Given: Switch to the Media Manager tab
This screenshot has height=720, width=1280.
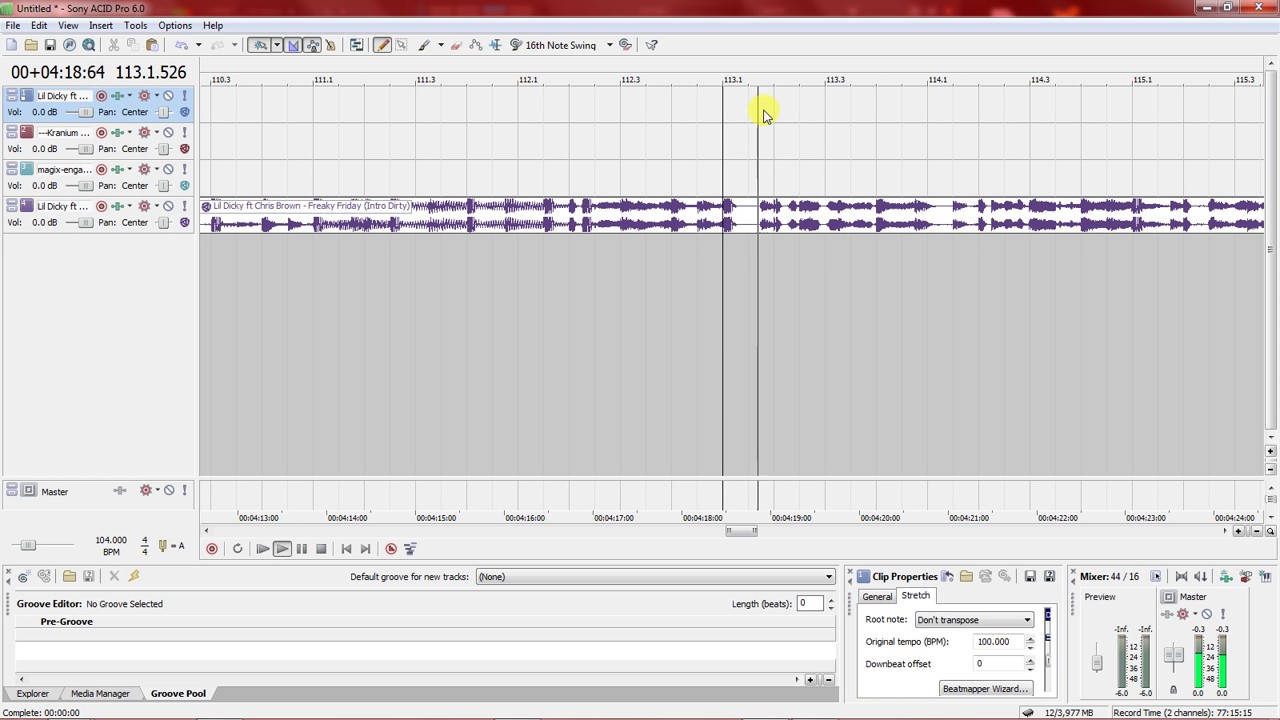Looking at the screenshot, I should [100, 693].
